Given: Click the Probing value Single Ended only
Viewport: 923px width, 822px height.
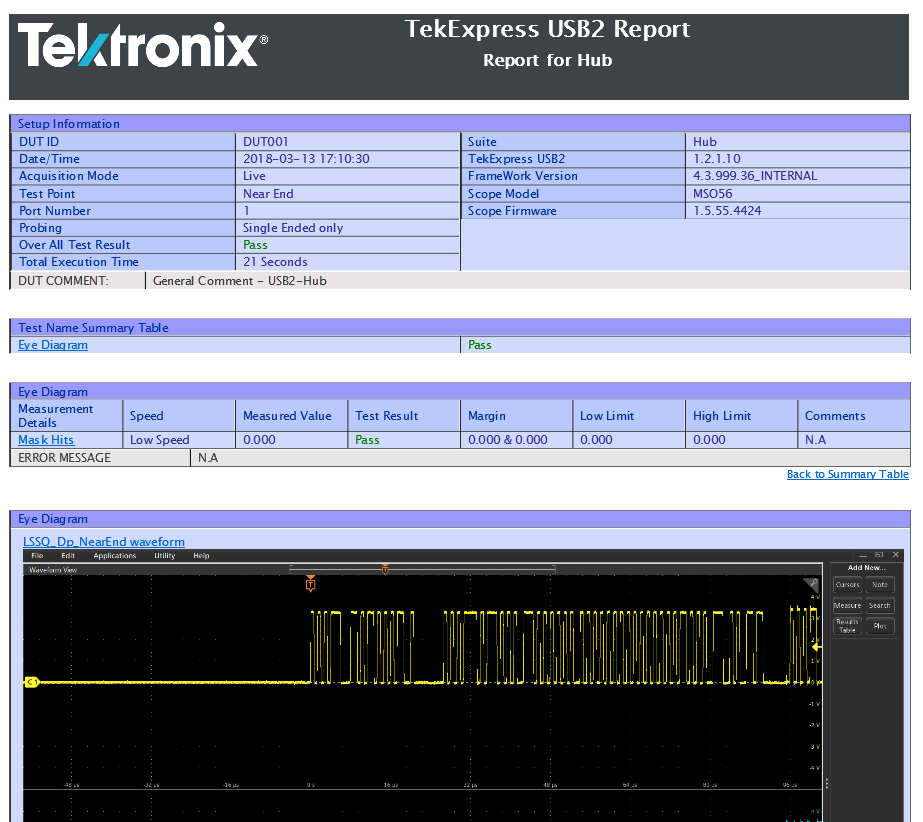Looking at the screenshot, I should (293, 228).
